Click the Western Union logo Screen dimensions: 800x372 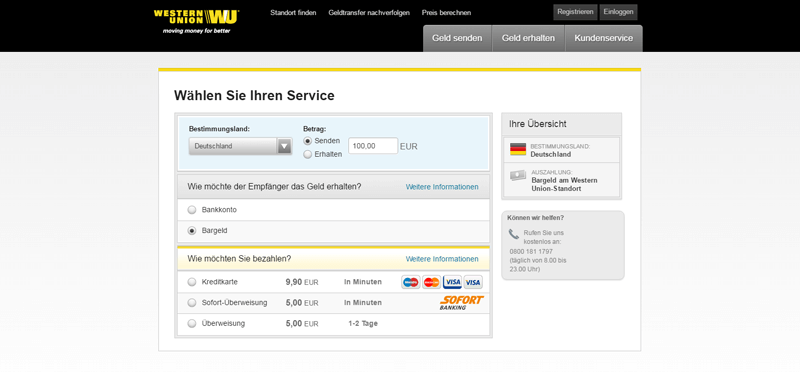196,21
